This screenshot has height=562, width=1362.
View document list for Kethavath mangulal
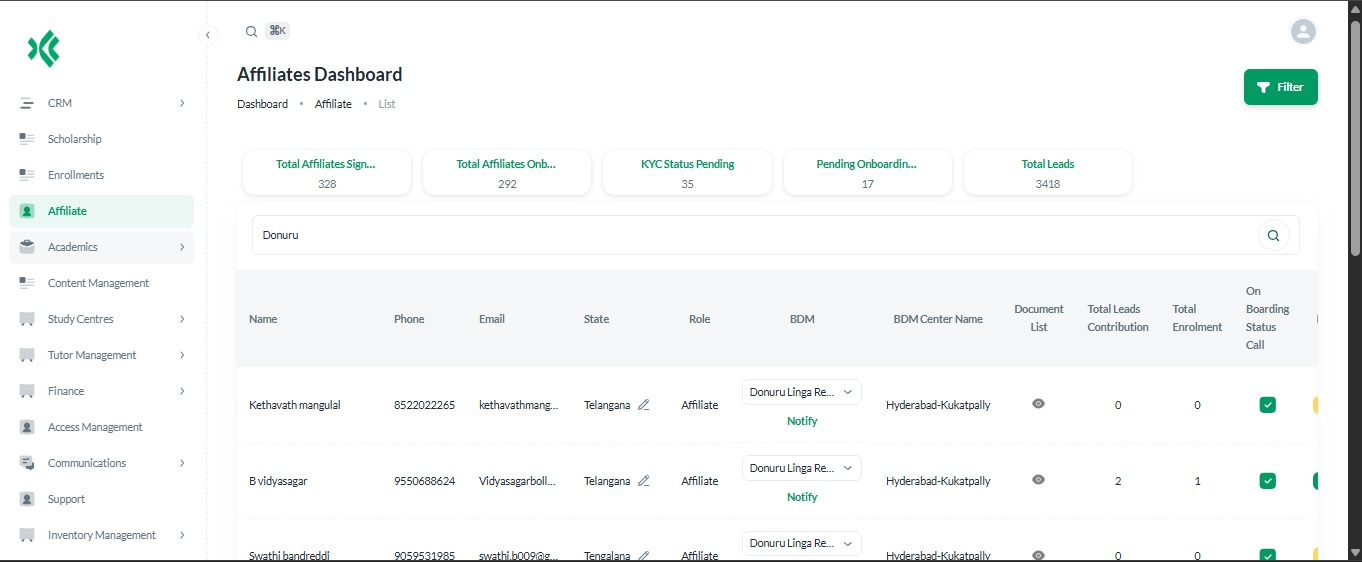1038,404
